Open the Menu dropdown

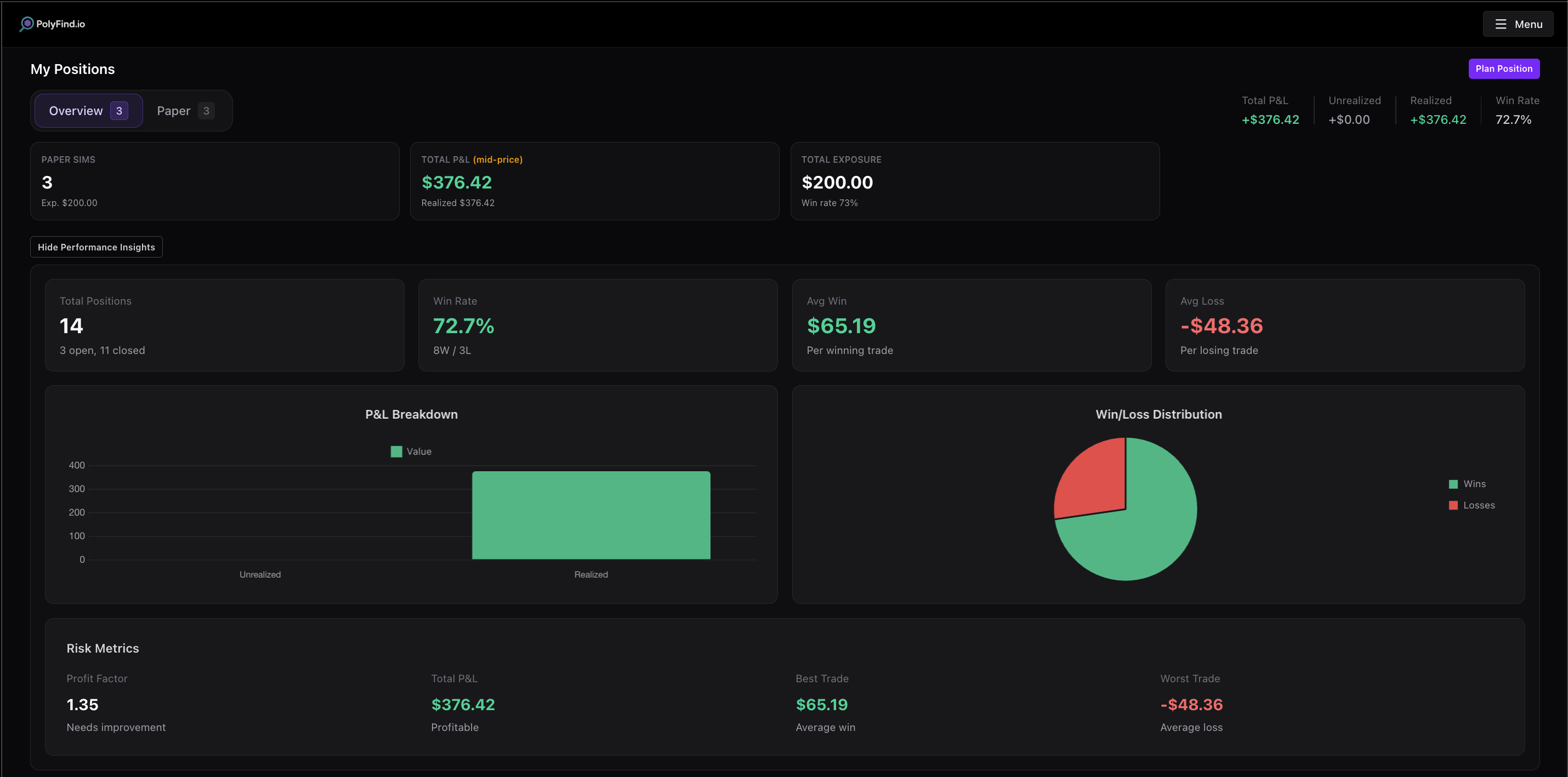coord(1518,24)
